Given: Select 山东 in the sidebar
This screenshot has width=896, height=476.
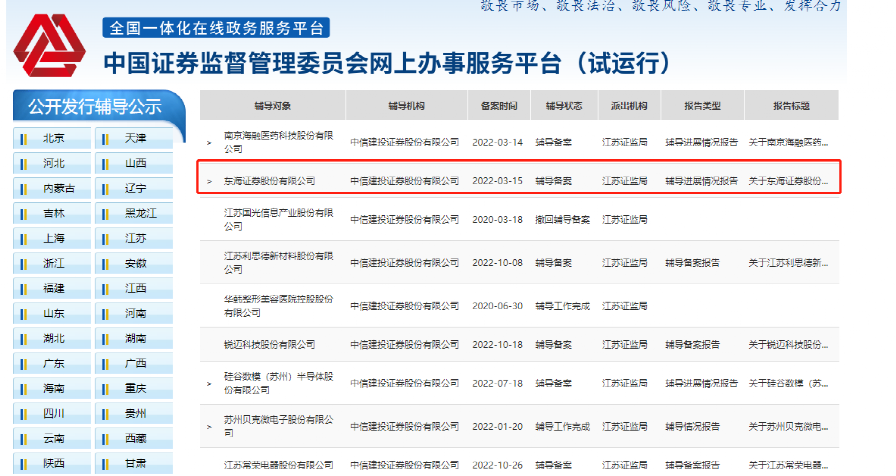Looking at the screenshot, I should pyautogui.click(x=52, y=314).
